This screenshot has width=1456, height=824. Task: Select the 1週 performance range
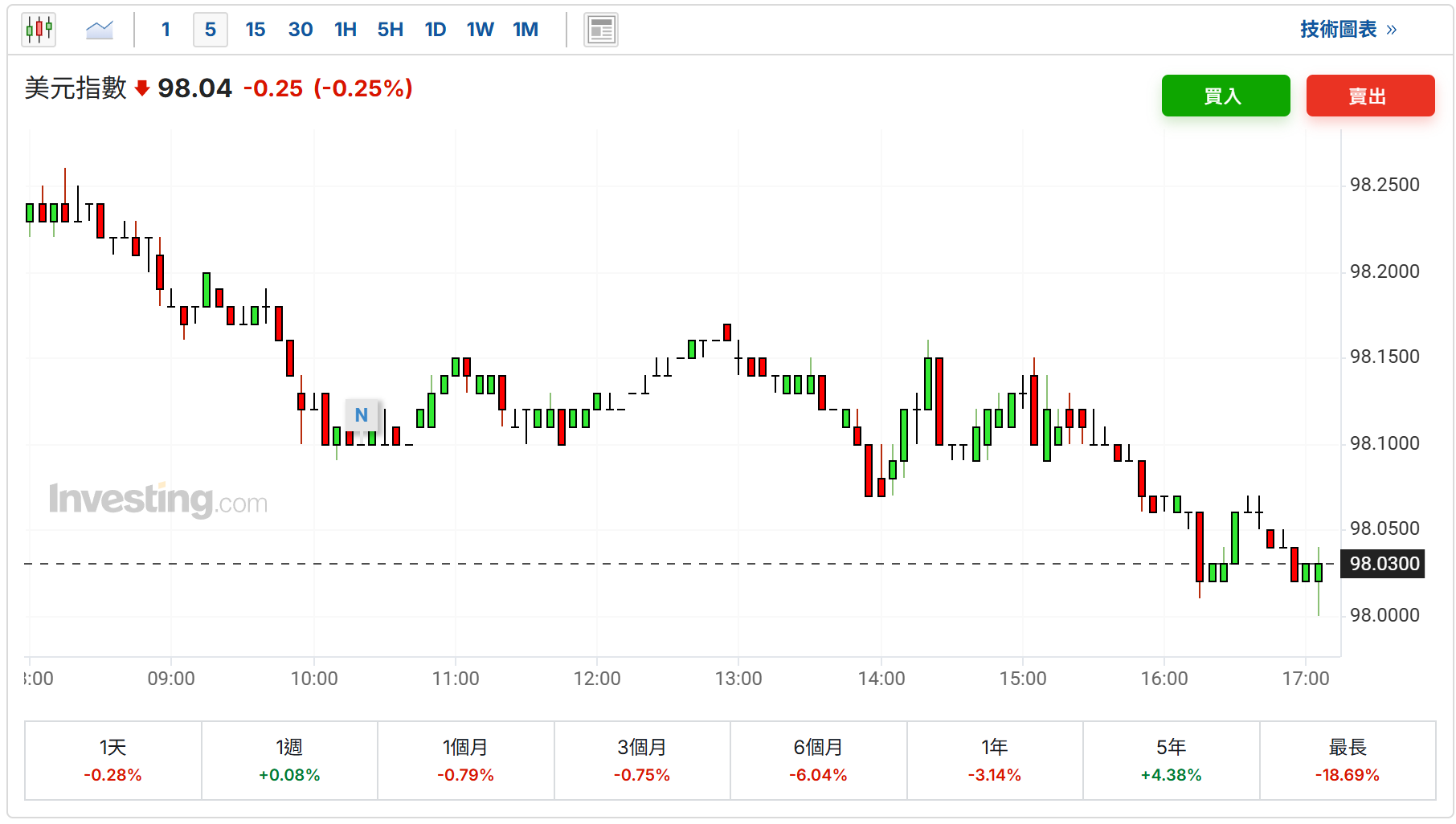pyautogui.click(x=289, y=761)
